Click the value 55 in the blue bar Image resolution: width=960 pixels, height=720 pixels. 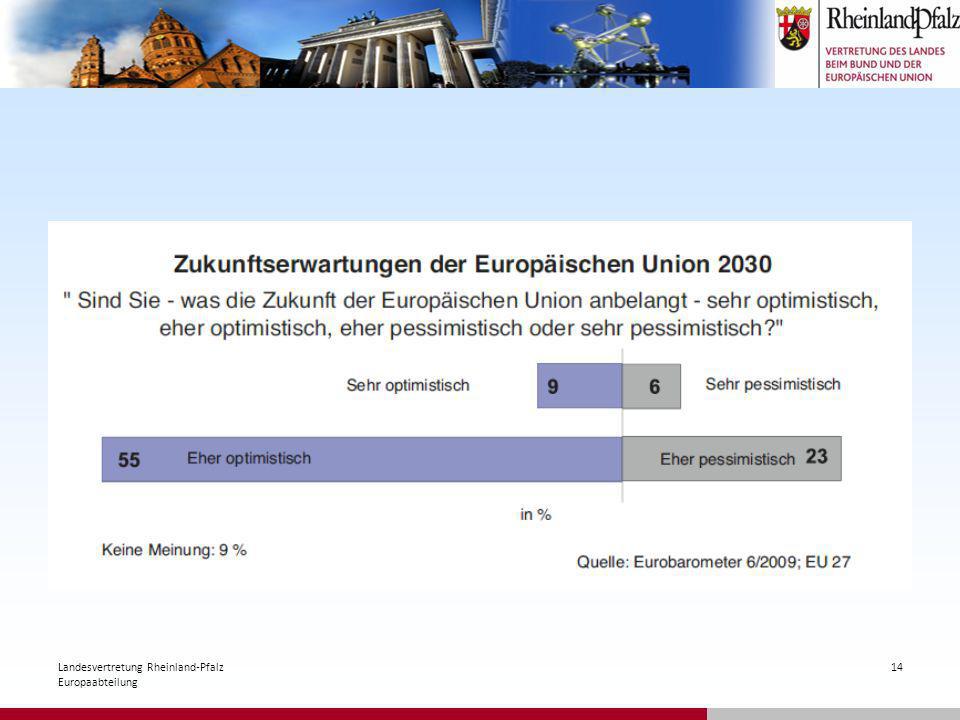coord(129,460)
